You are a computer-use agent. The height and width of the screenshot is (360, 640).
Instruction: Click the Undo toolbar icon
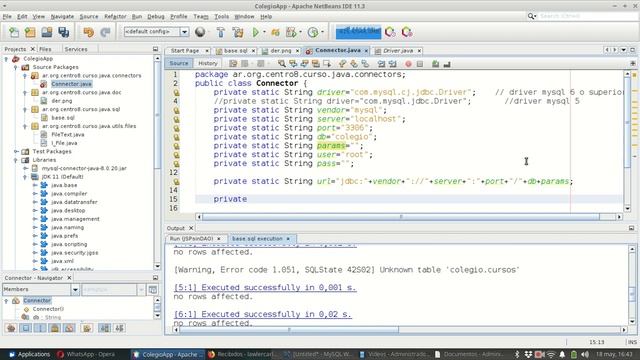tap(89, 32)
